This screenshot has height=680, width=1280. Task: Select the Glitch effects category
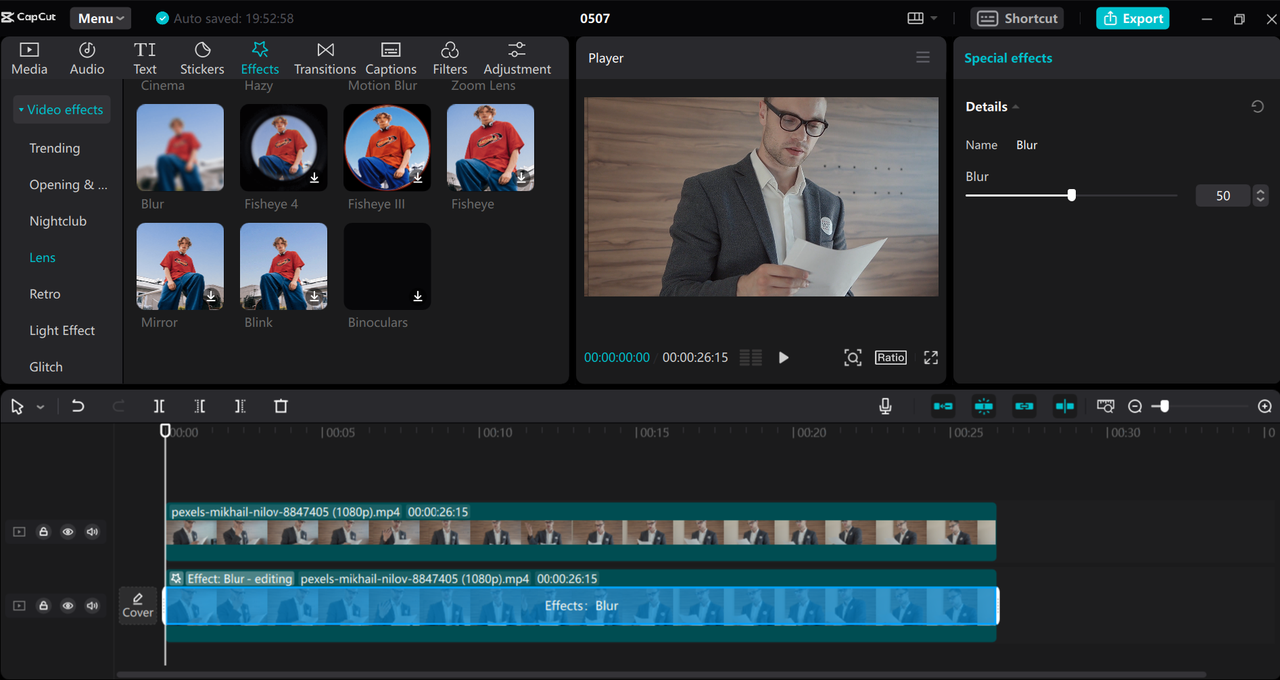coord(46,367)
